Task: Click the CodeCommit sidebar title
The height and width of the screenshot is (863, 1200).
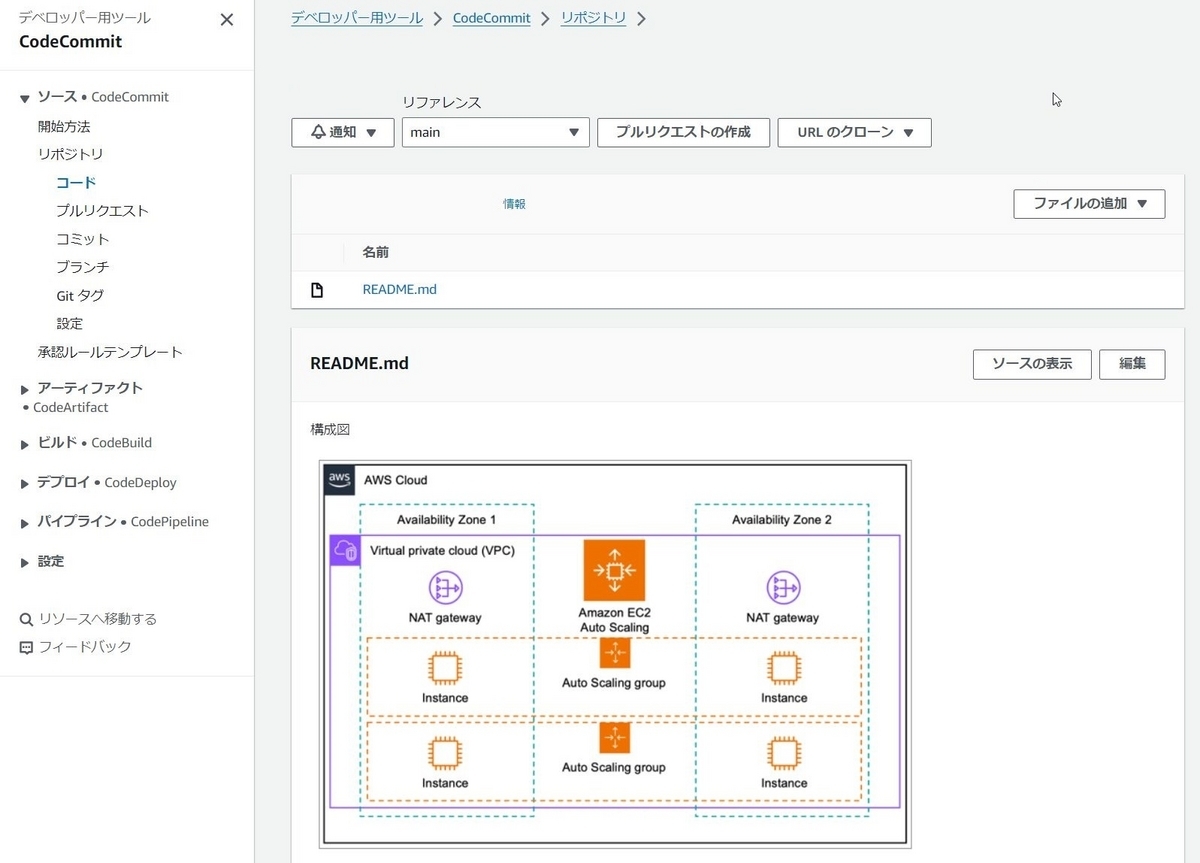Action: [70, 42]
